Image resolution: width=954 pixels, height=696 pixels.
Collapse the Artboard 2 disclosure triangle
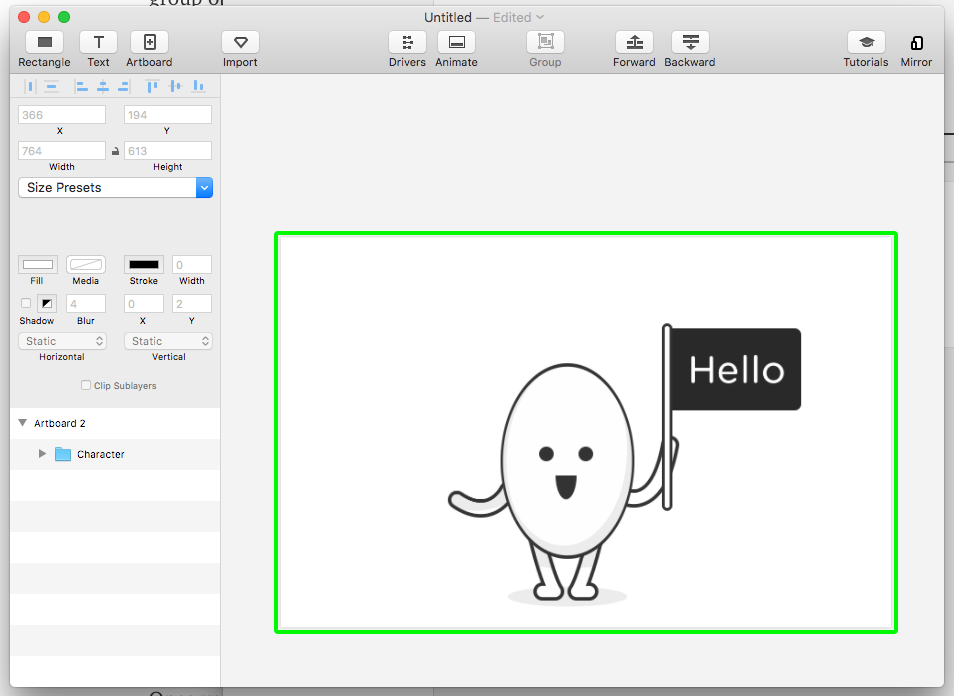click(x=22, y=423)
